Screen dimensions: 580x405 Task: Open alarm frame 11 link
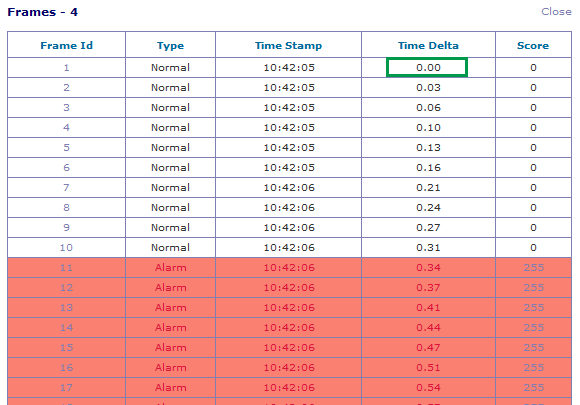(x=66, y=267)
